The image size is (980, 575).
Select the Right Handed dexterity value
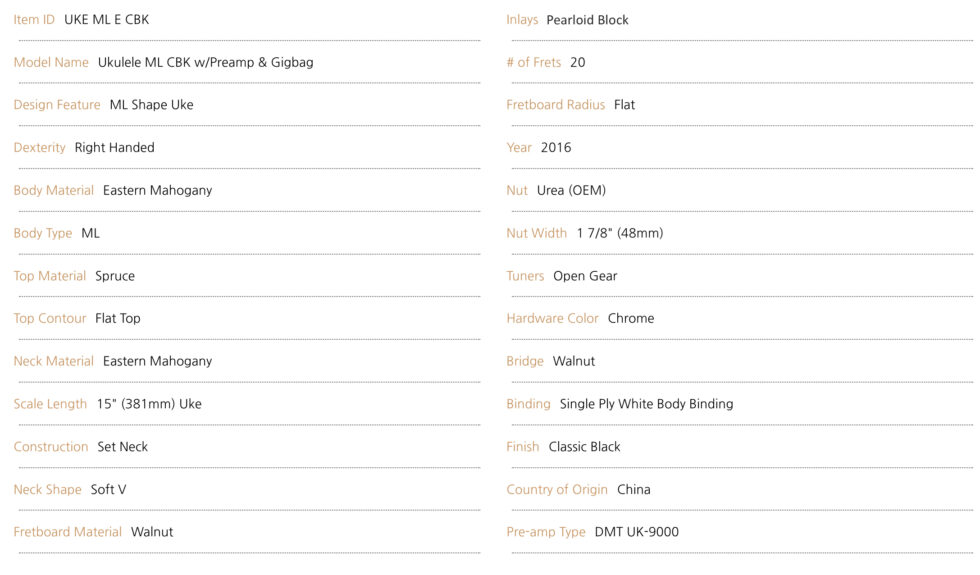point(114,148)
